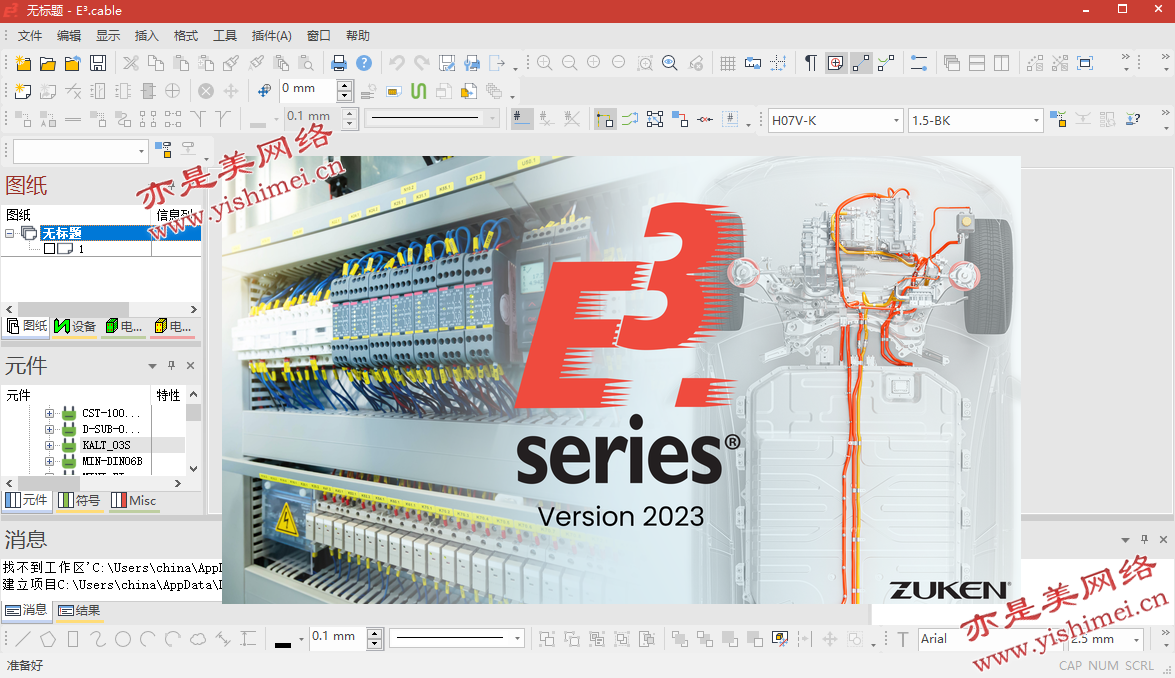The image size is (1175, 678).
Task: Click the Line drawing tool in bottom toolbar
Action: pos(23,639)
